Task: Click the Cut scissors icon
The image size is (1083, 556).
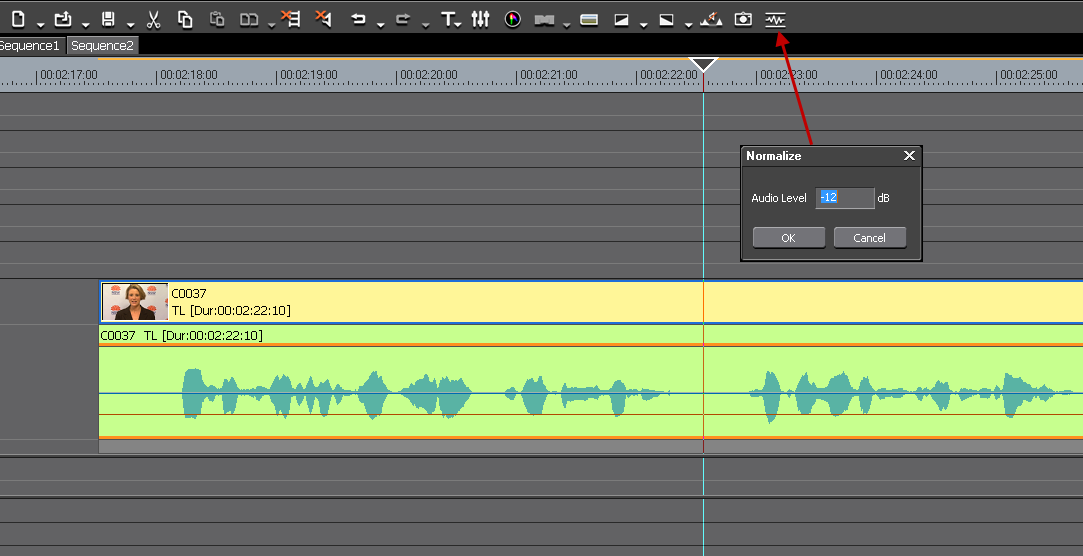Action: (x=153, y=19)
